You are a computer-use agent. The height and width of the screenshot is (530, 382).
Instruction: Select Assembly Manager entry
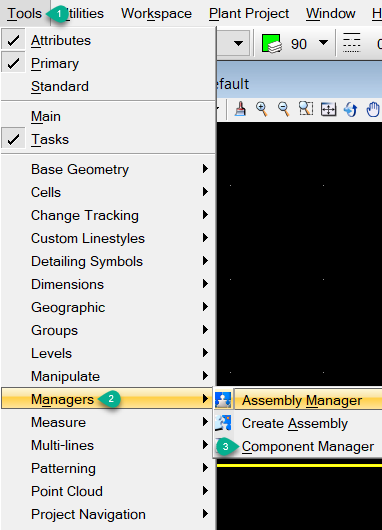click(302, 401)
